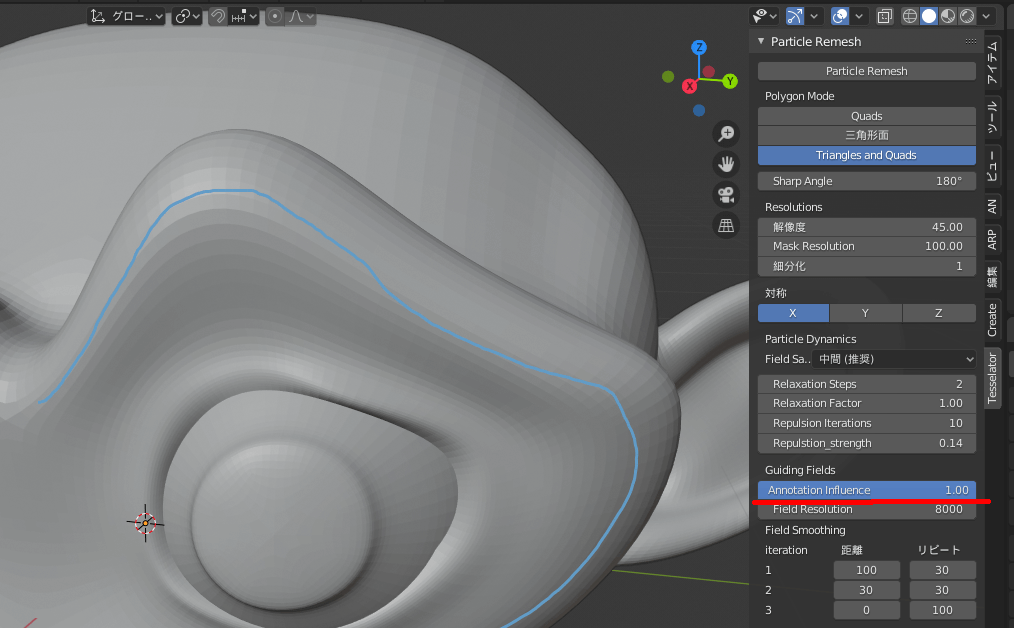Click the 3D cursor in viewport
Screen dimensions: 1014x628
click(x=146, y=523)
